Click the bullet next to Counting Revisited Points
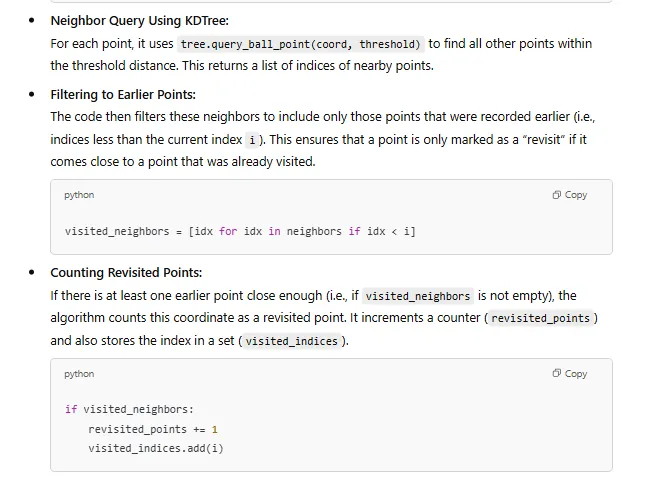The image size is (665, 487). coord(31,272)
